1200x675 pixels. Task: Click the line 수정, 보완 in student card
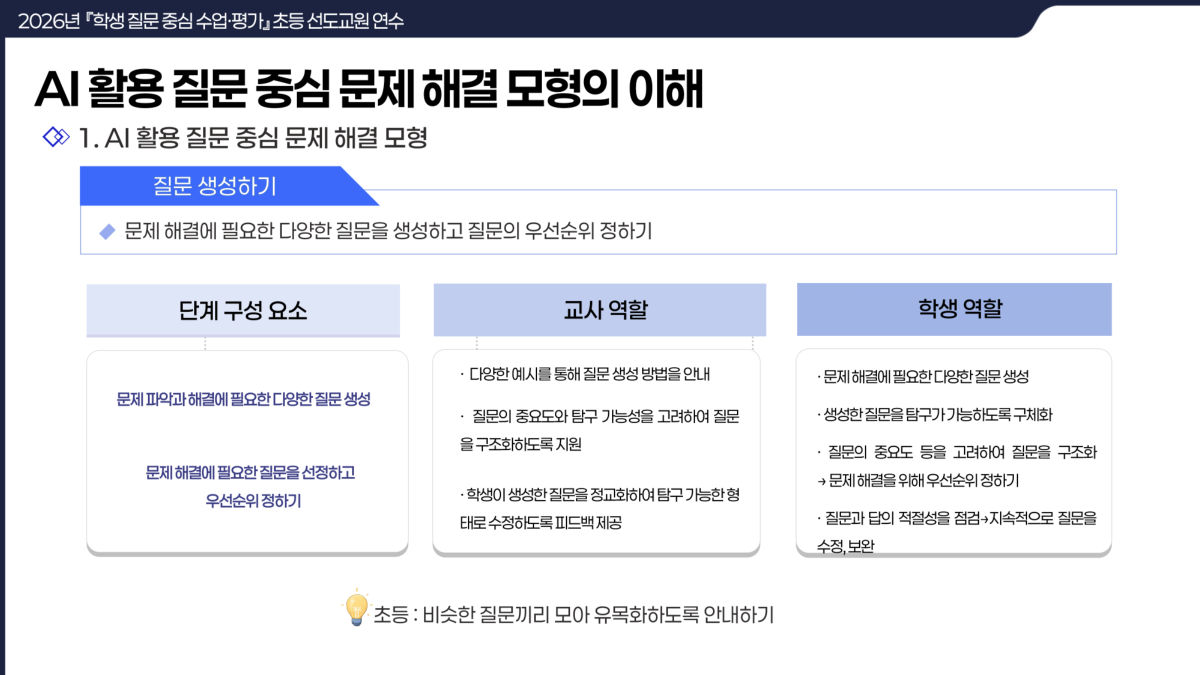pos(846,546)
